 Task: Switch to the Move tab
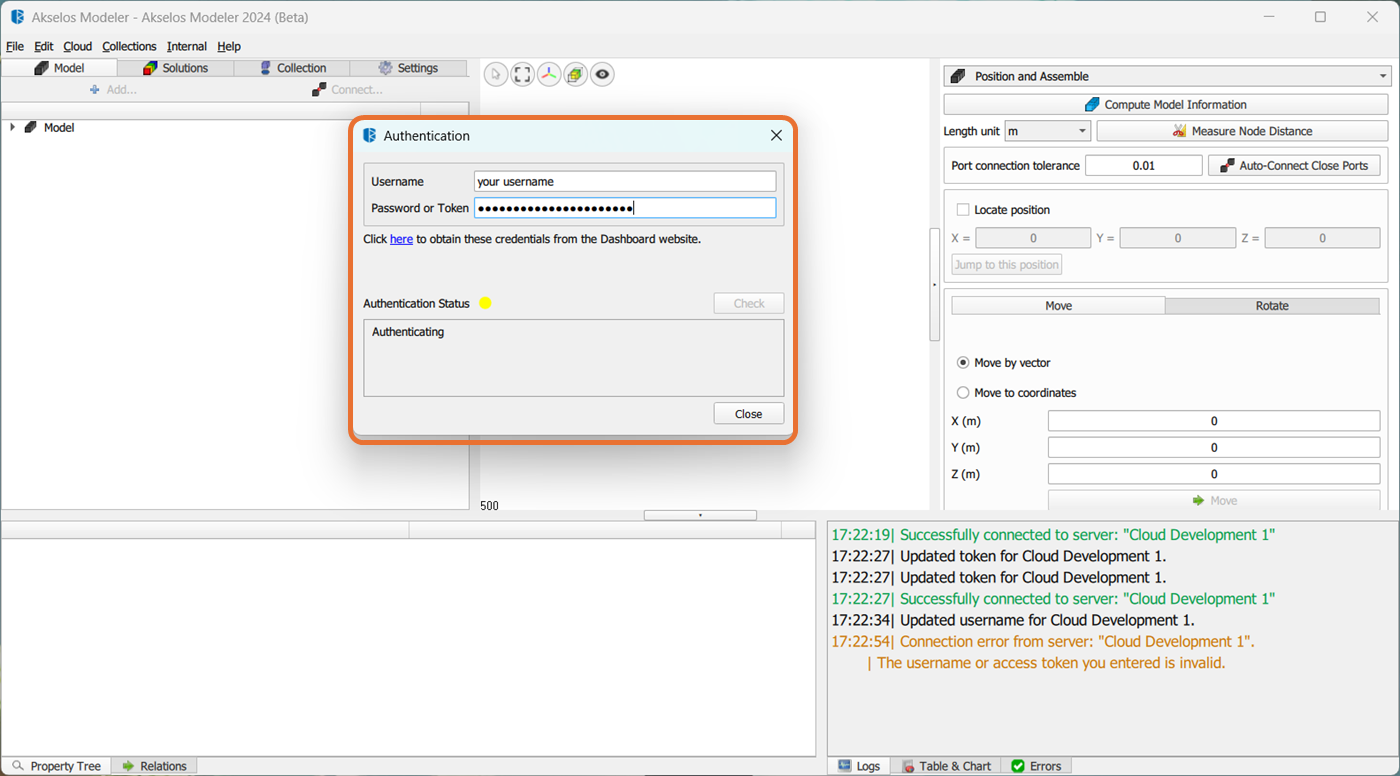[1058, 306]
